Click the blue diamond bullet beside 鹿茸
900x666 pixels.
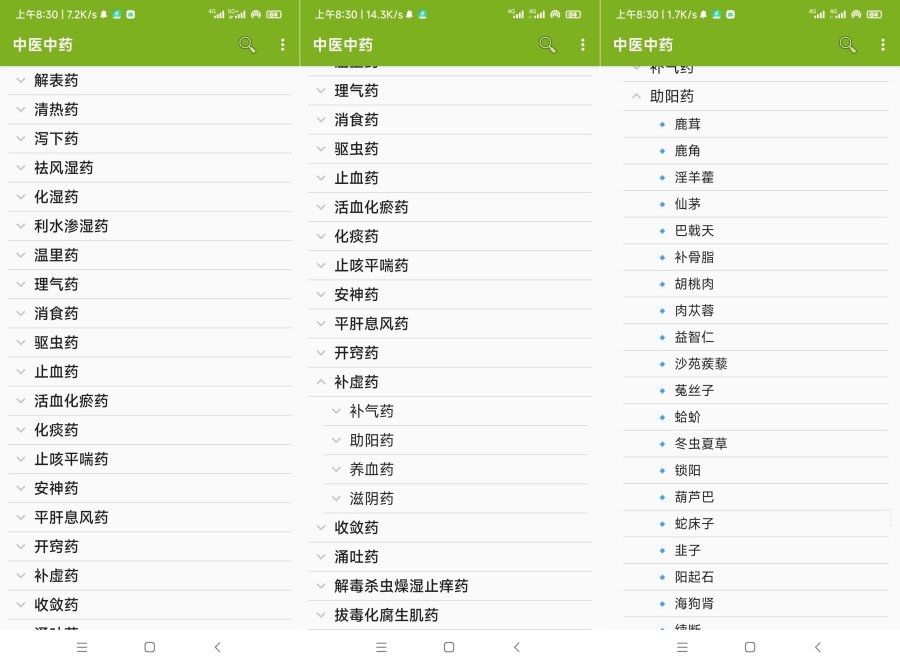pos(661,124)
